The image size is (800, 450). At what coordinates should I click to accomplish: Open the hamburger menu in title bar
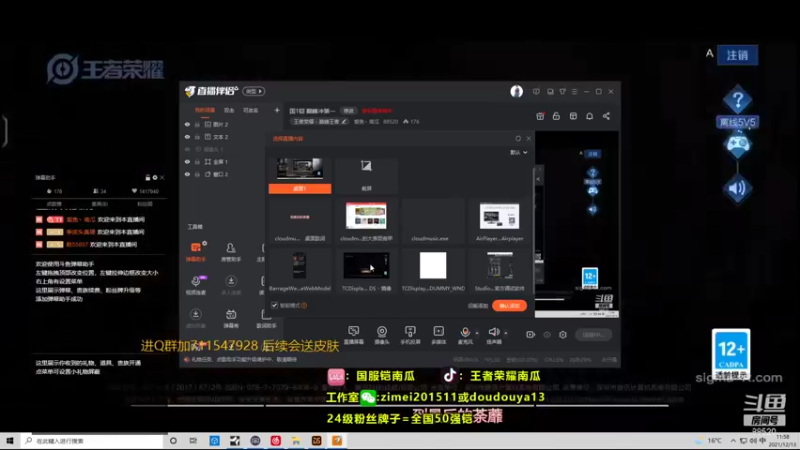574,92
